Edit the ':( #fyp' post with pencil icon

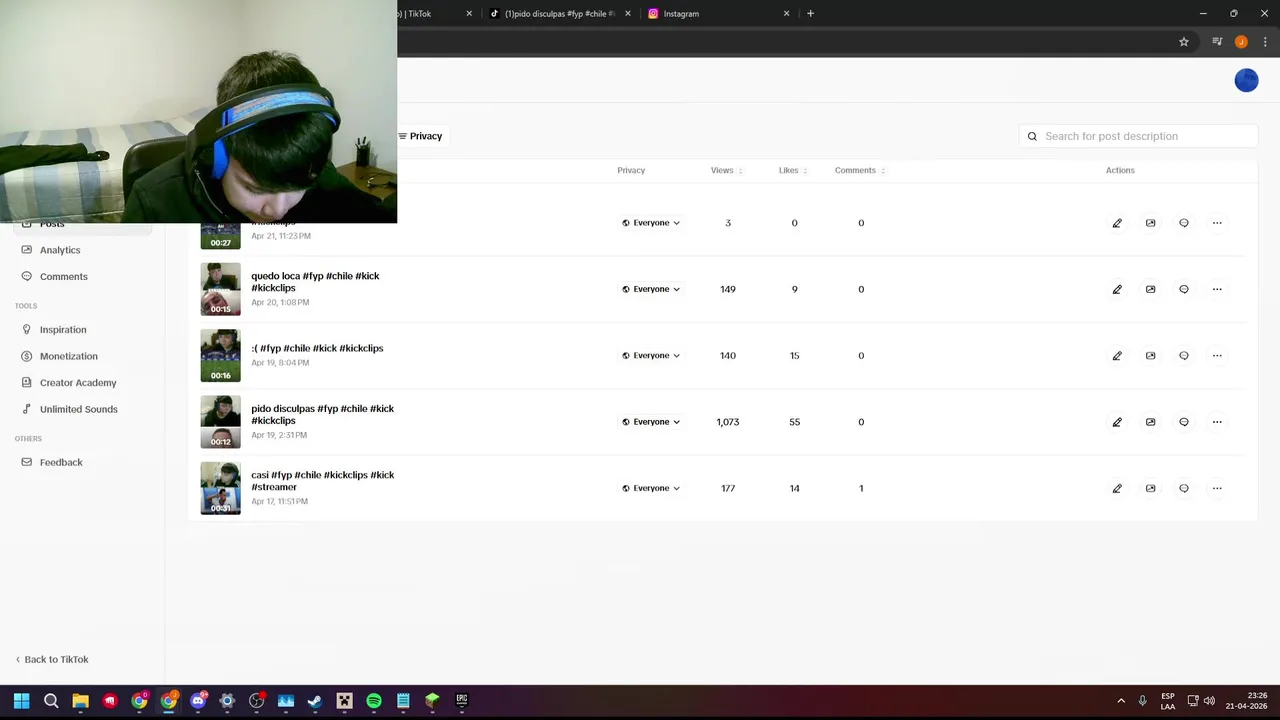(x=1117, y=355)
